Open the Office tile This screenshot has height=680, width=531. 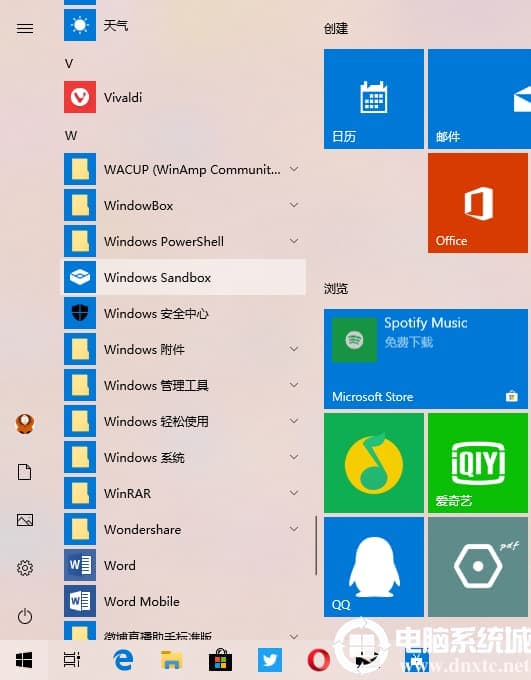(478, 203)
